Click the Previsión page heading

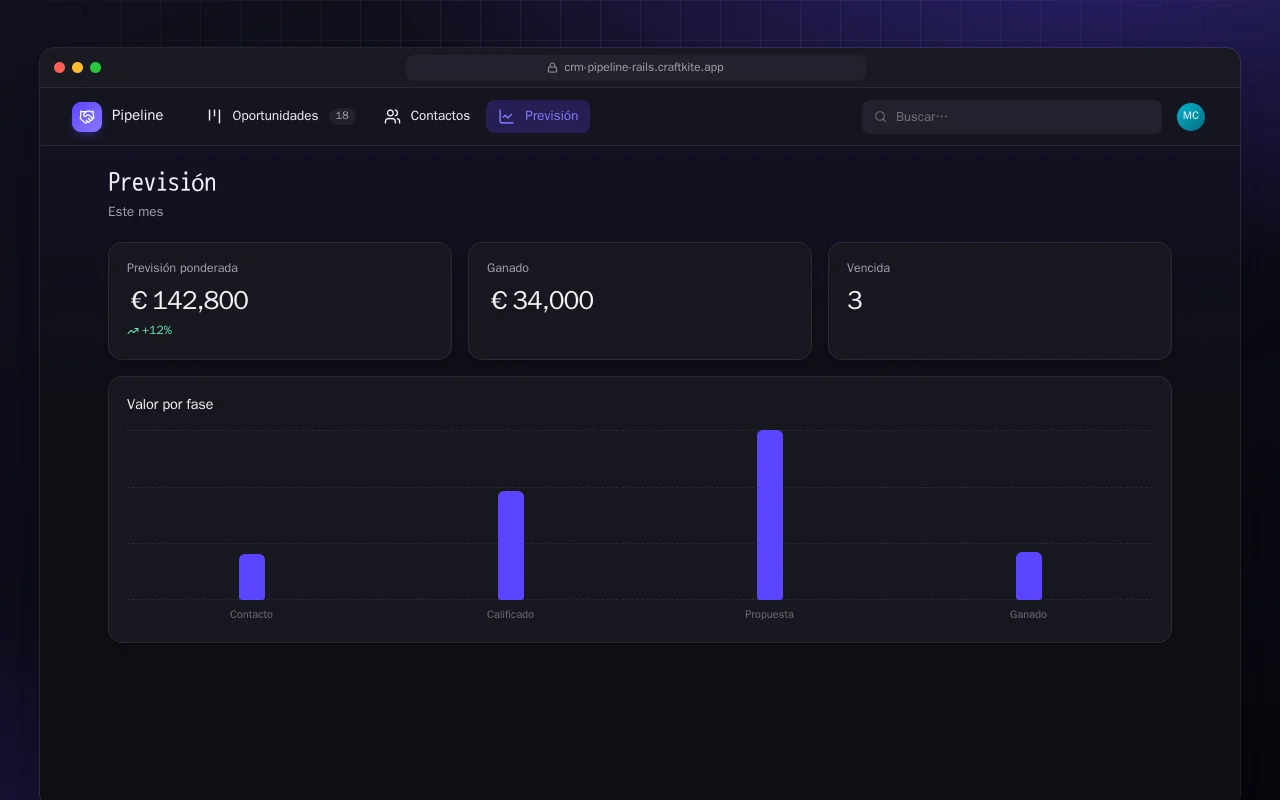coord(162,182)
